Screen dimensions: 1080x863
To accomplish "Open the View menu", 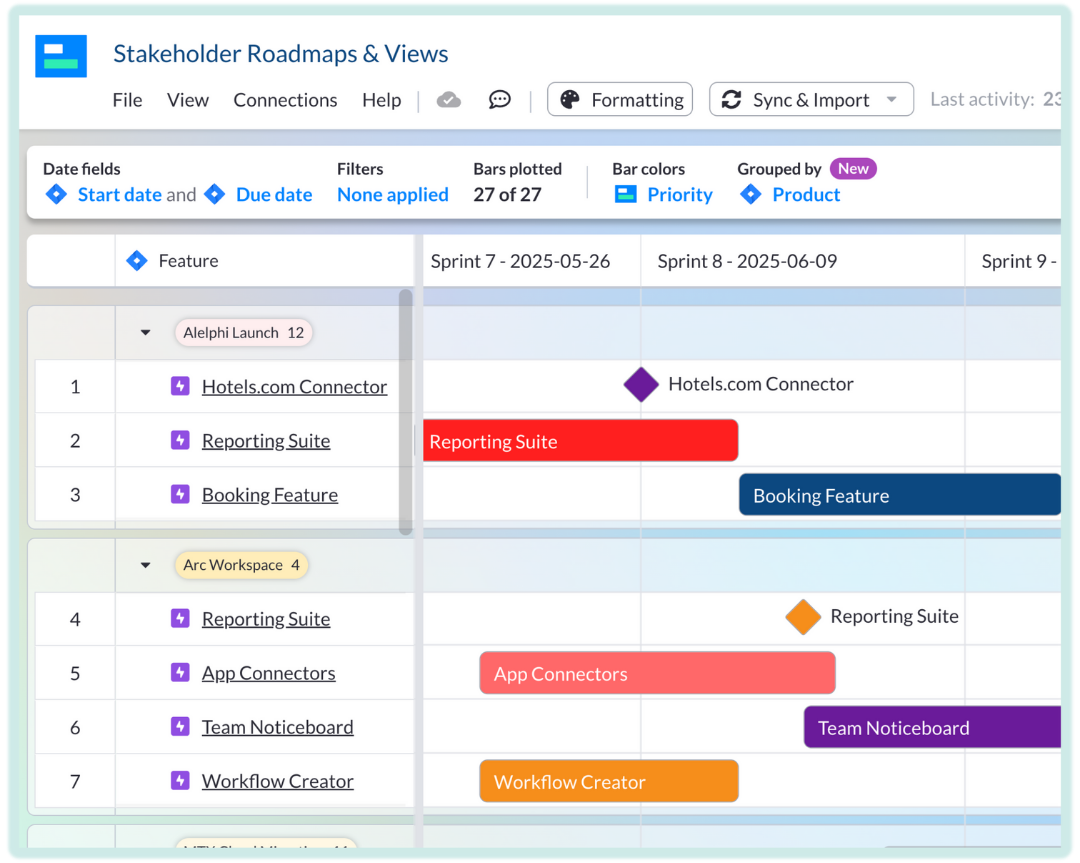I will (x=187, y=100).
